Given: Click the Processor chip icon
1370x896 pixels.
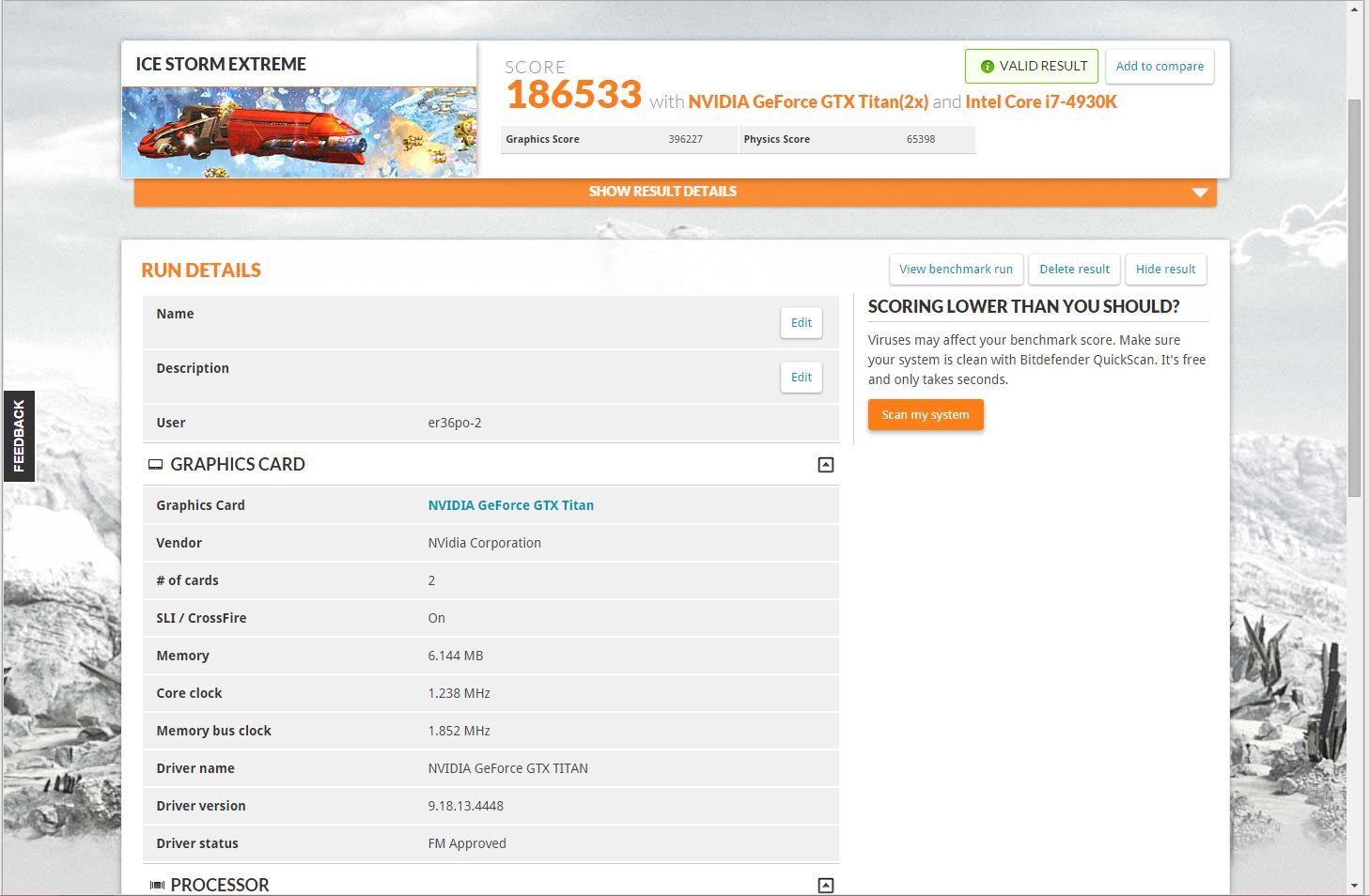Looking at the screenshot, I should [x=157, y=885].
